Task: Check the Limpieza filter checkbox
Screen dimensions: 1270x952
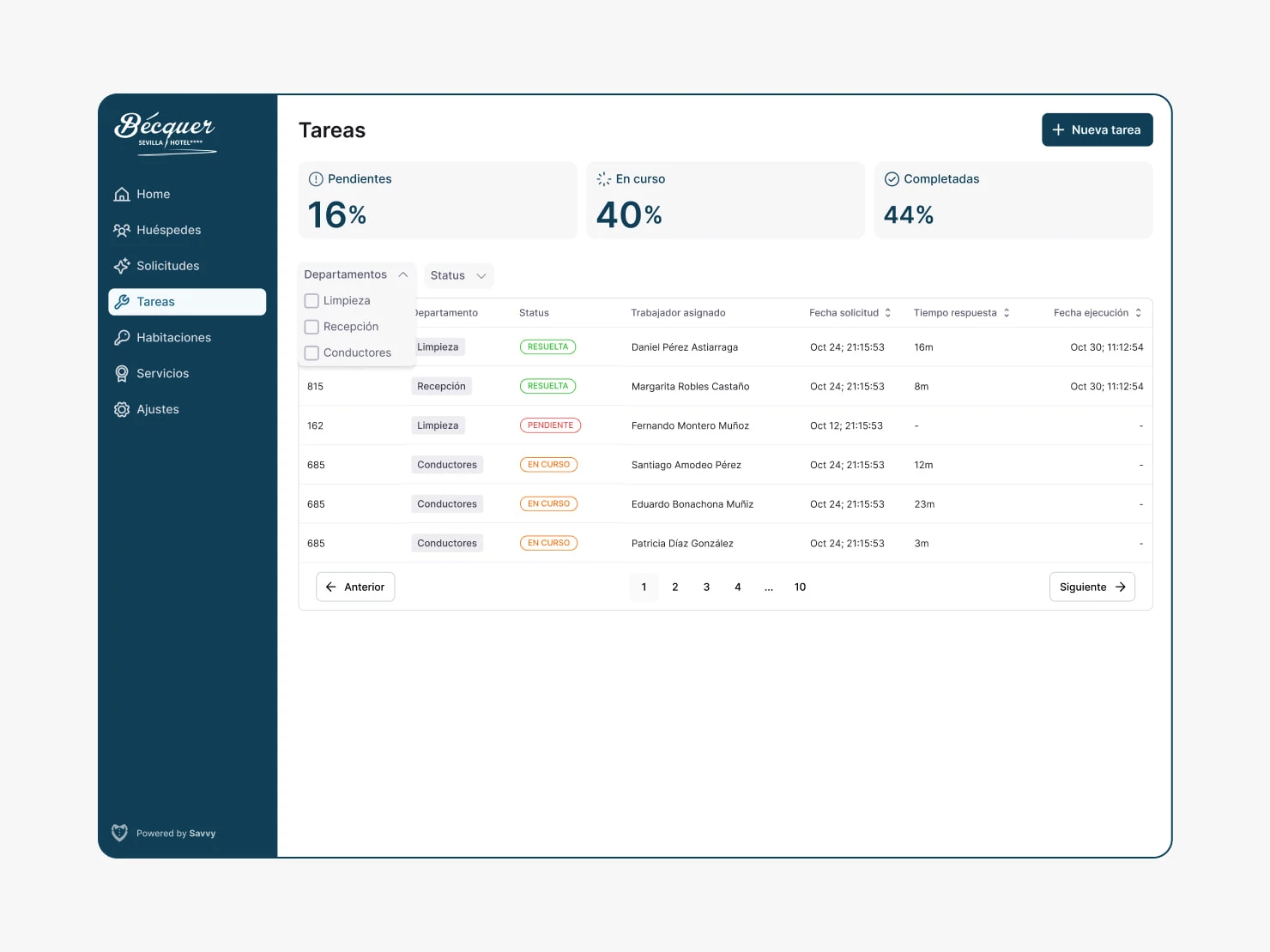Action: click(311, 300)
